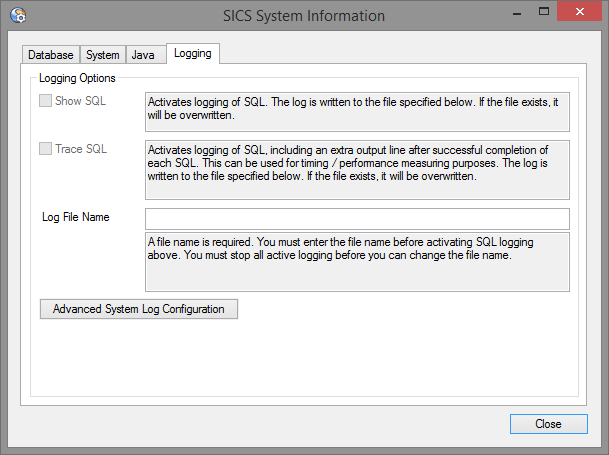Click the Log File Name input field
Viewport: 609px width, 455px height.
click(x=356, y=219)
